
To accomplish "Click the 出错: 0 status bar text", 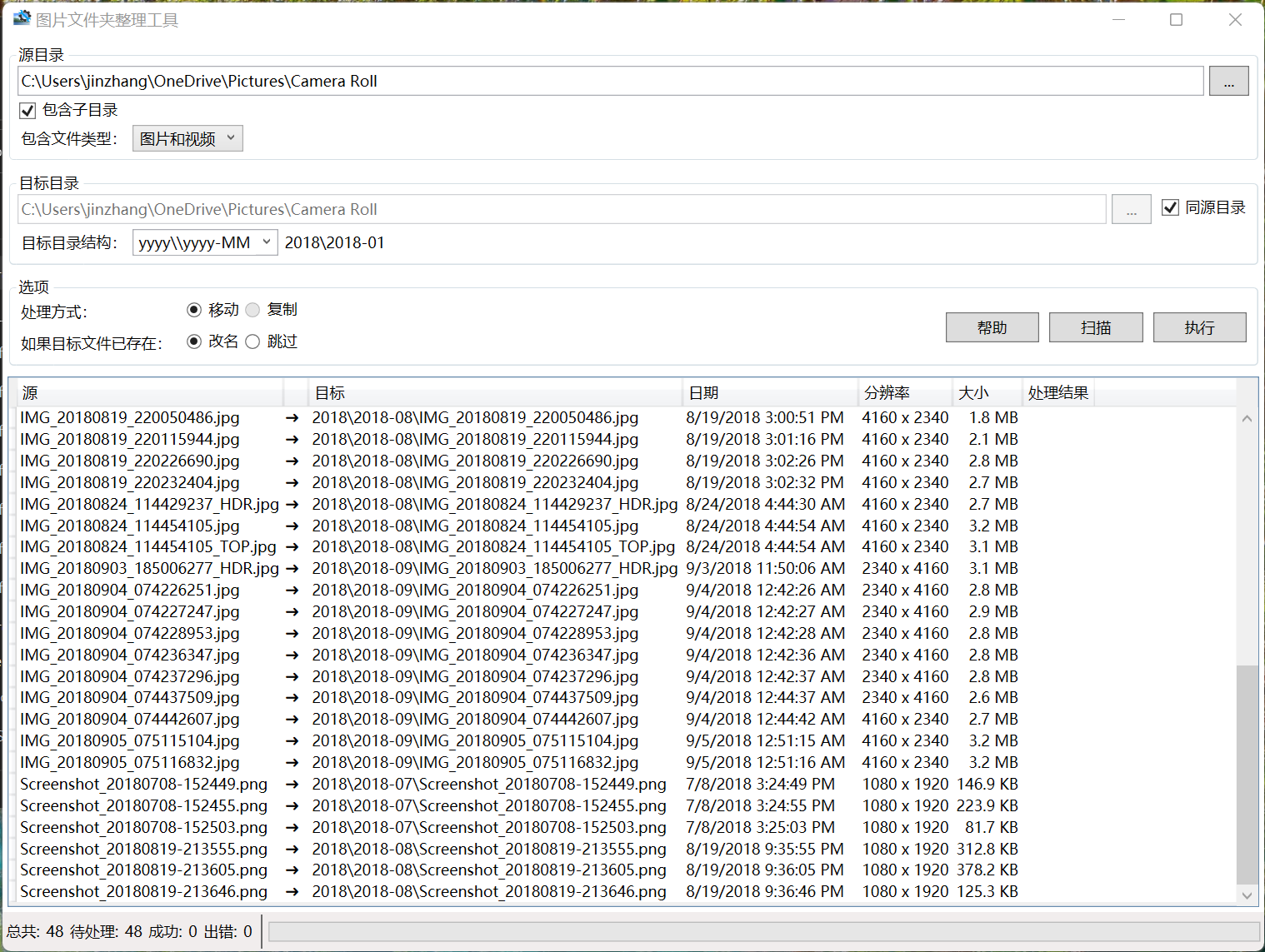I will [x=228, y=931].
